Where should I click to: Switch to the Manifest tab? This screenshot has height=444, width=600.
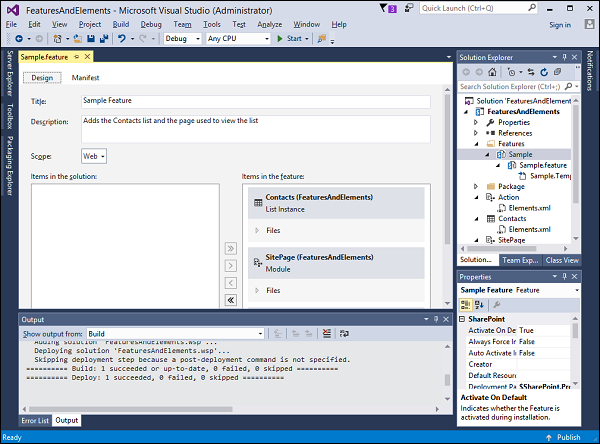tap(85, 77)
